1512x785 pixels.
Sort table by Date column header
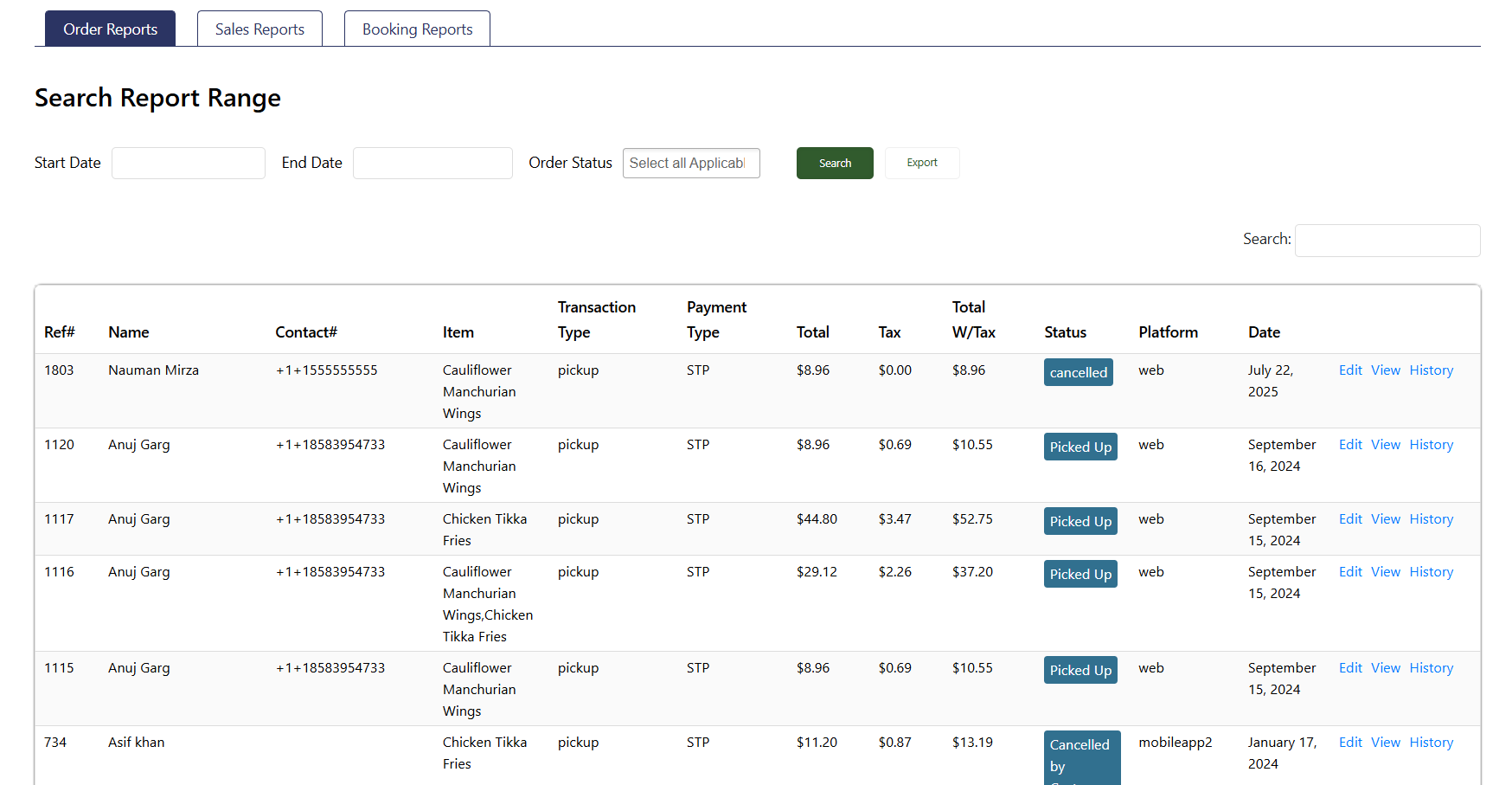tap(1264, 332)
